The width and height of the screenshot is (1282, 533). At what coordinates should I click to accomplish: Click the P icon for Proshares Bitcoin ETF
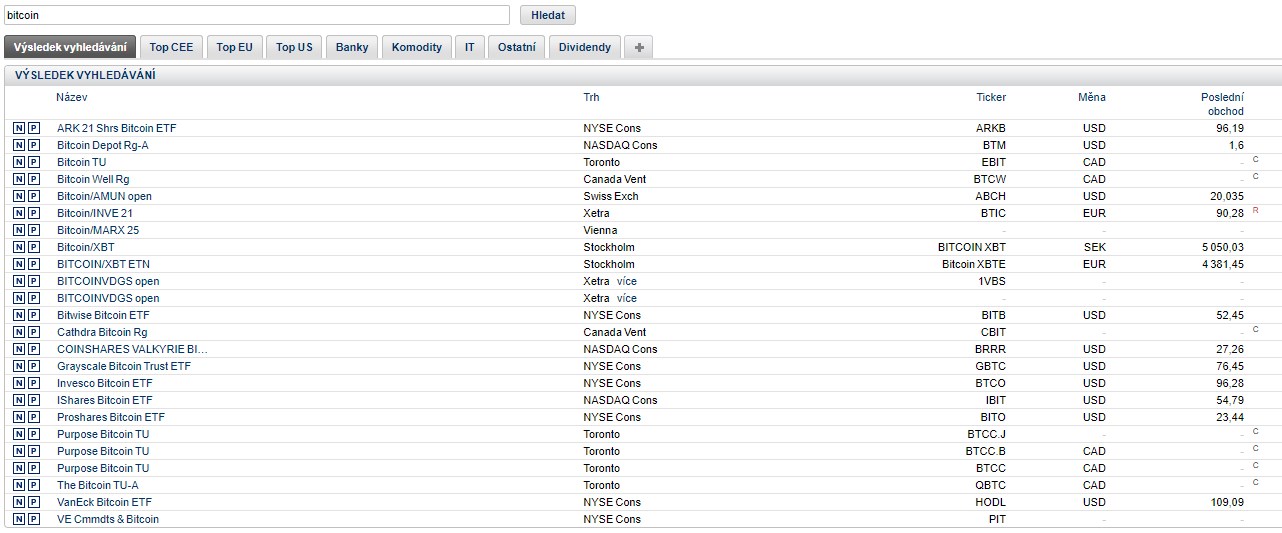33,417
